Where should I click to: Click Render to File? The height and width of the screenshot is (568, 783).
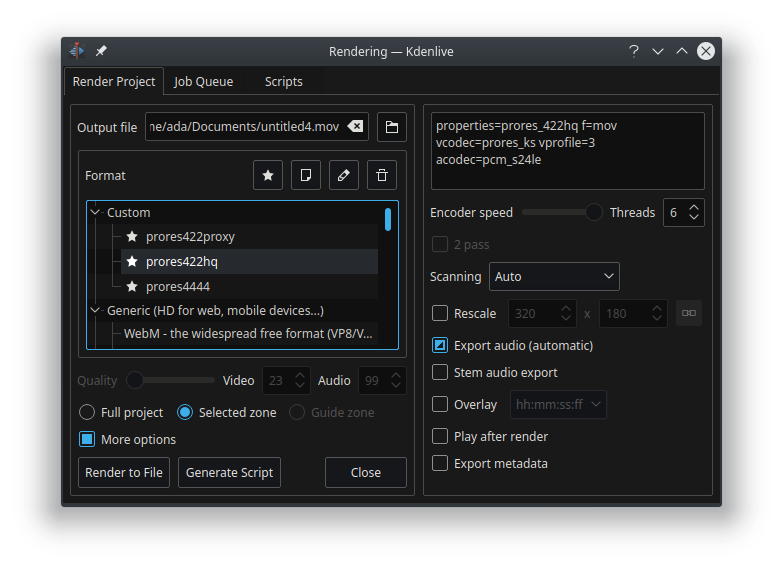pos(124,472)
